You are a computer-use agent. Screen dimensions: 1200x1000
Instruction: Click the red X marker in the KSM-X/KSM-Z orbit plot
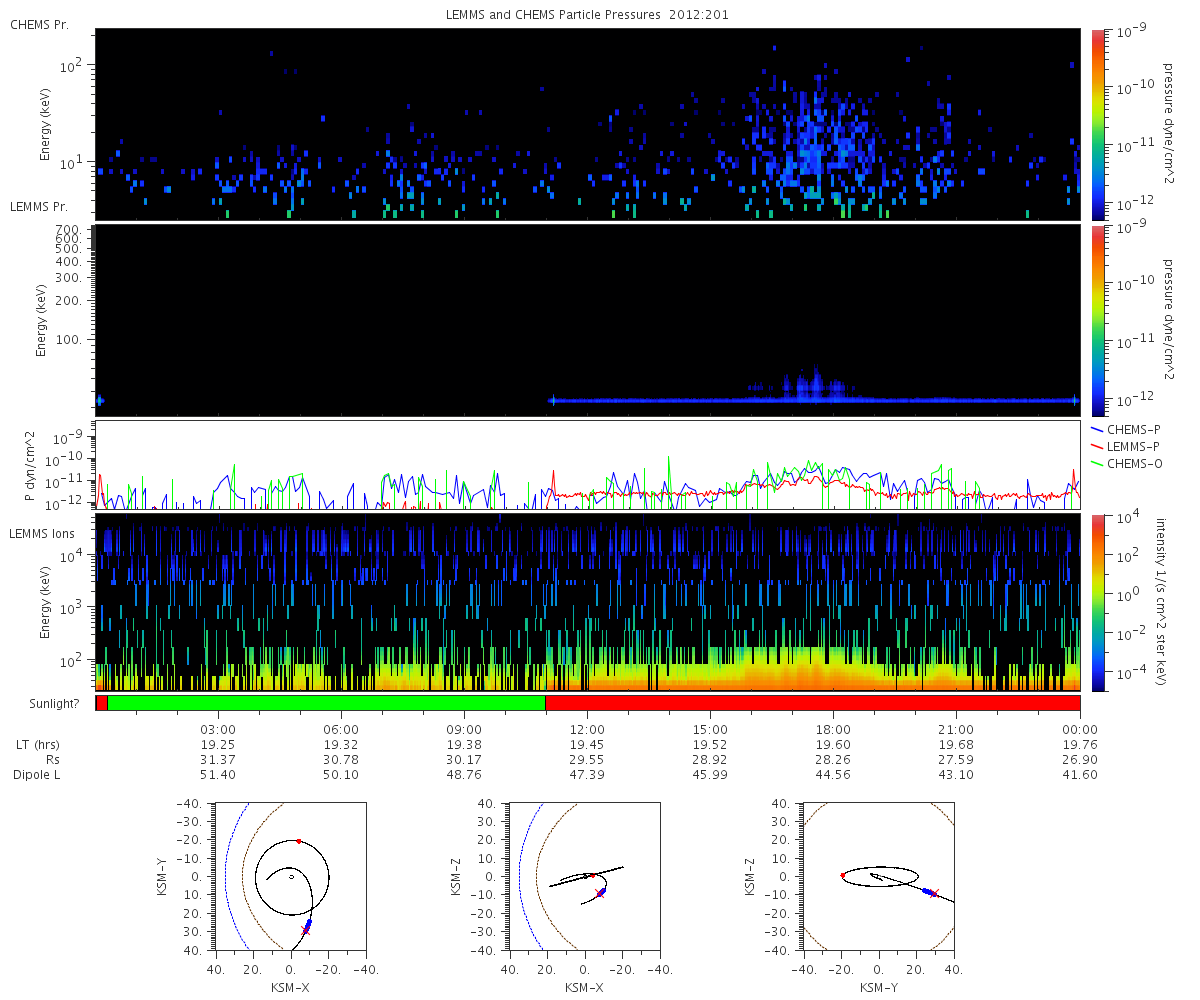[600, 893]
